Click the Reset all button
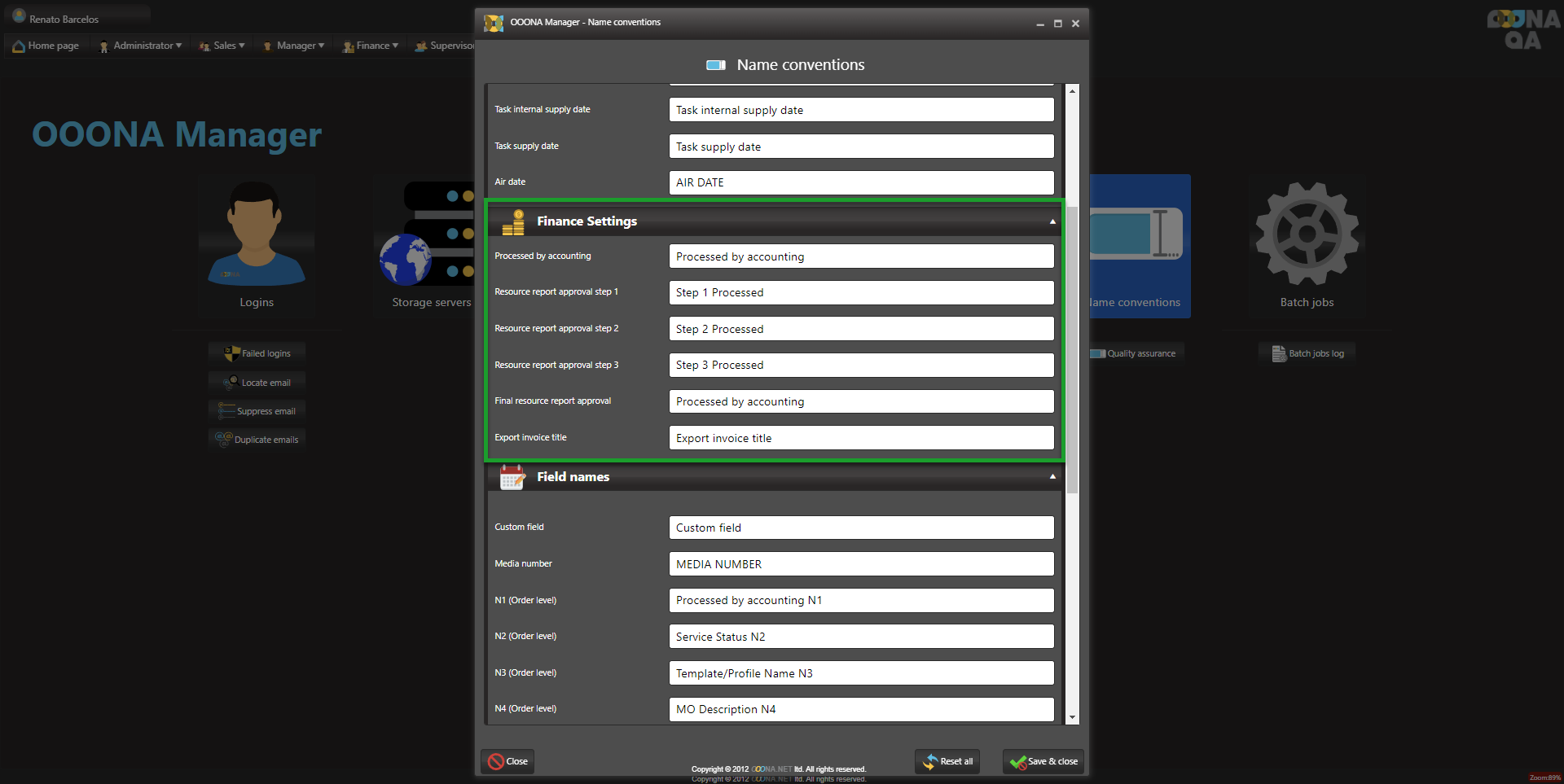The image size is (1564, 784). (947, 762)
